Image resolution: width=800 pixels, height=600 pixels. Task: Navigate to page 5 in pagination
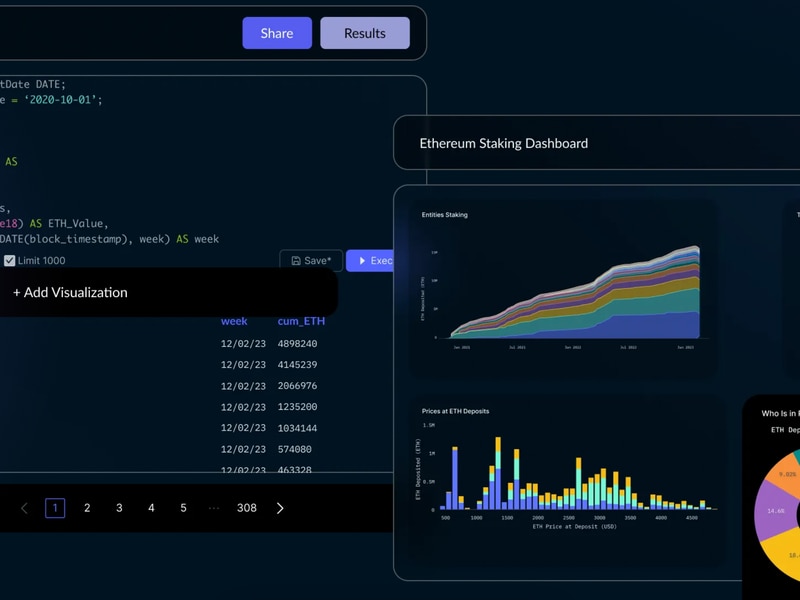(183, 508)
